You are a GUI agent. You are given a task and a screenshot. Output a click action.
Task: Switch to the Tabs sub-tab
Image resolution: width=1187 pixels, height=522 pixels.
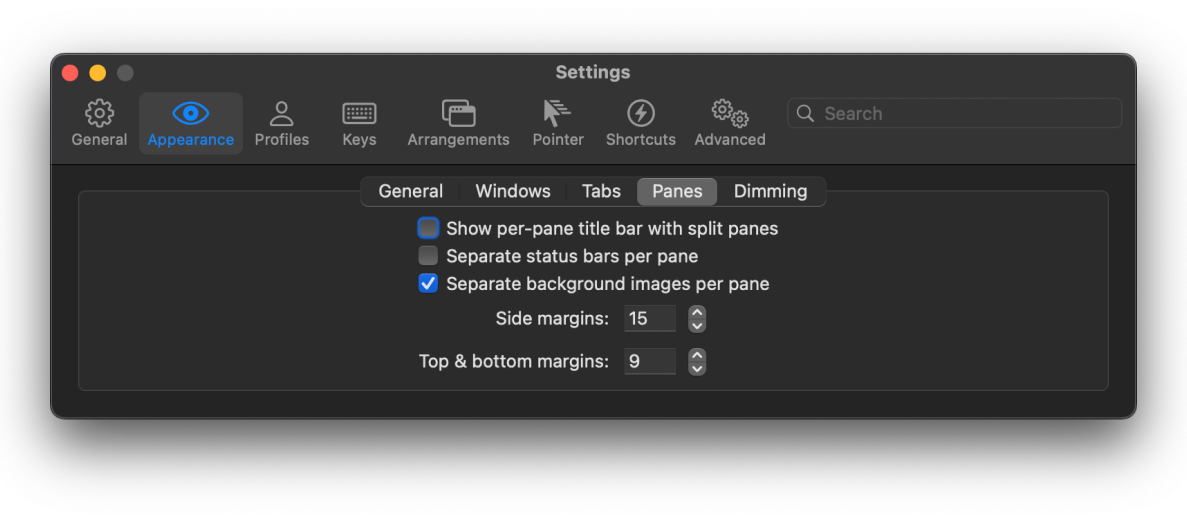click(601, 191)
